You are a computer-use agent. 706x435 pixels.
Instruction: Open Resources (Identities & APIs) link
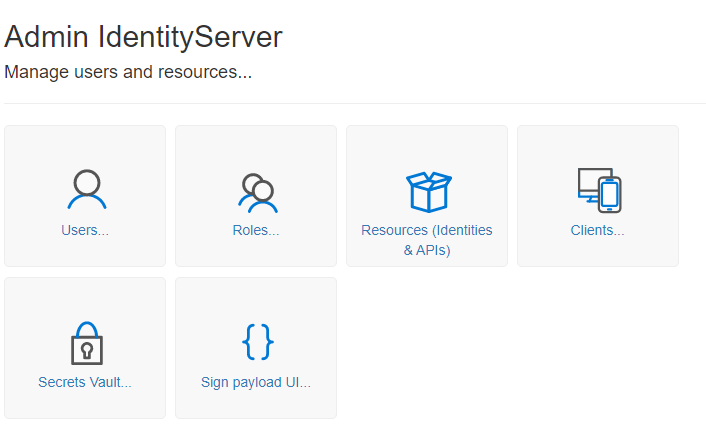click(x=427, y=240)
